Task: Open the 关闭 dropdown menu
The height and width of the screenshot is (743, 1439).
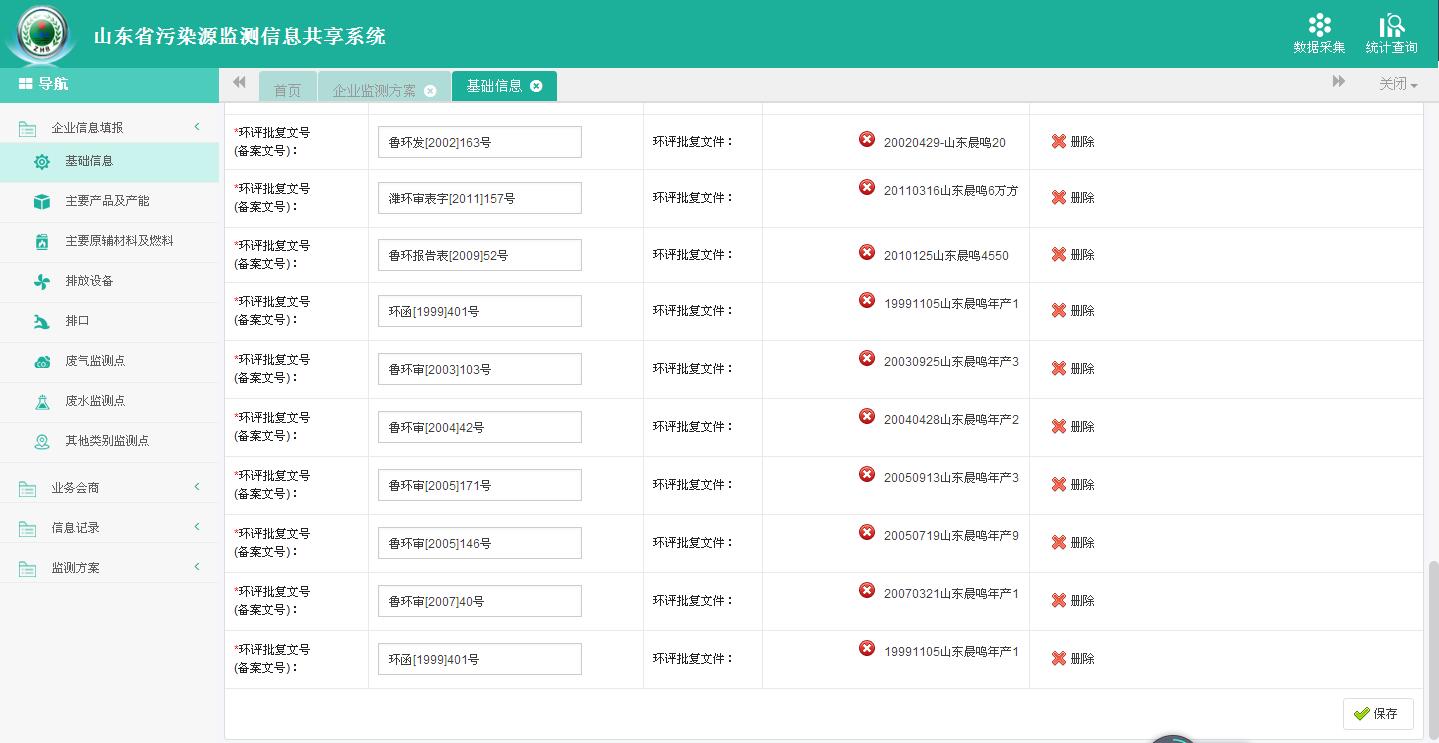Action: pos(1397,84)
